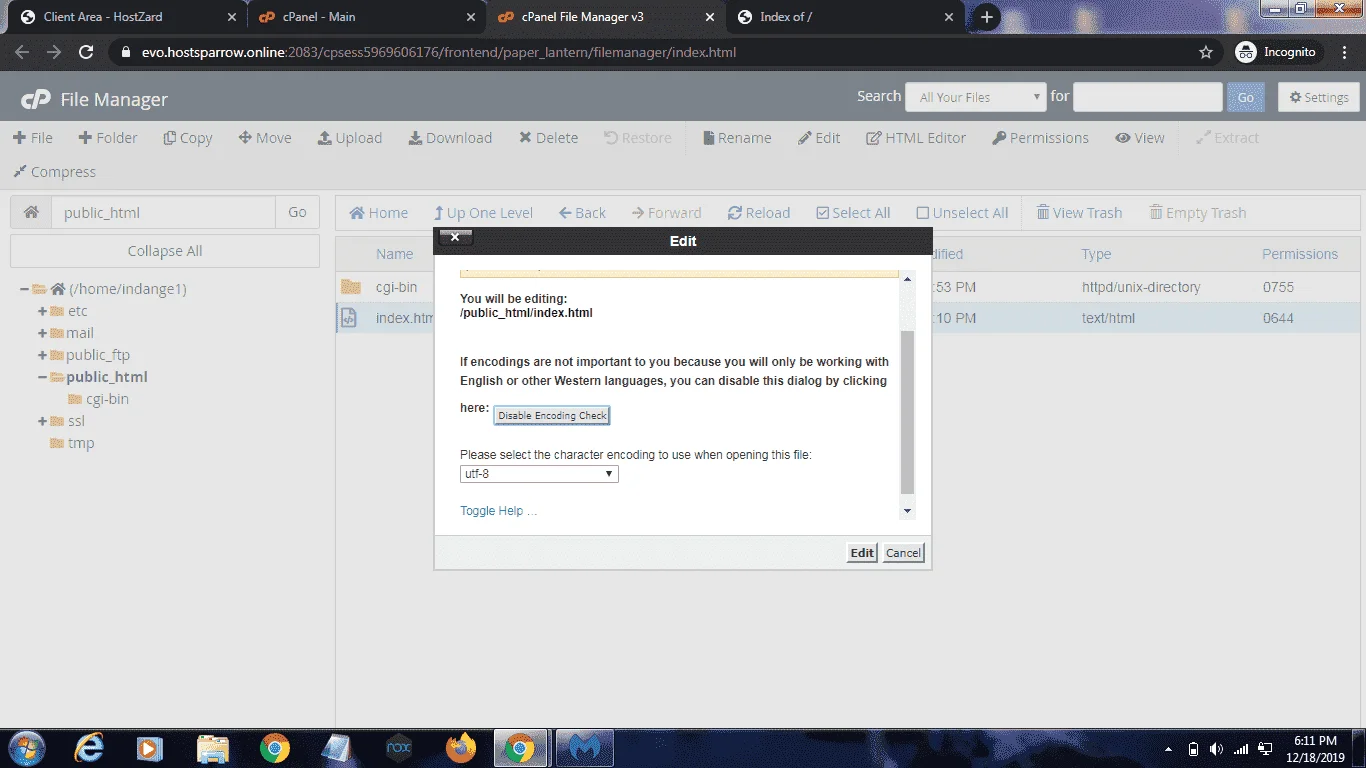Show hidden tray icons arrow
The image size is (1366, 768).
(x=1168, y=749)
